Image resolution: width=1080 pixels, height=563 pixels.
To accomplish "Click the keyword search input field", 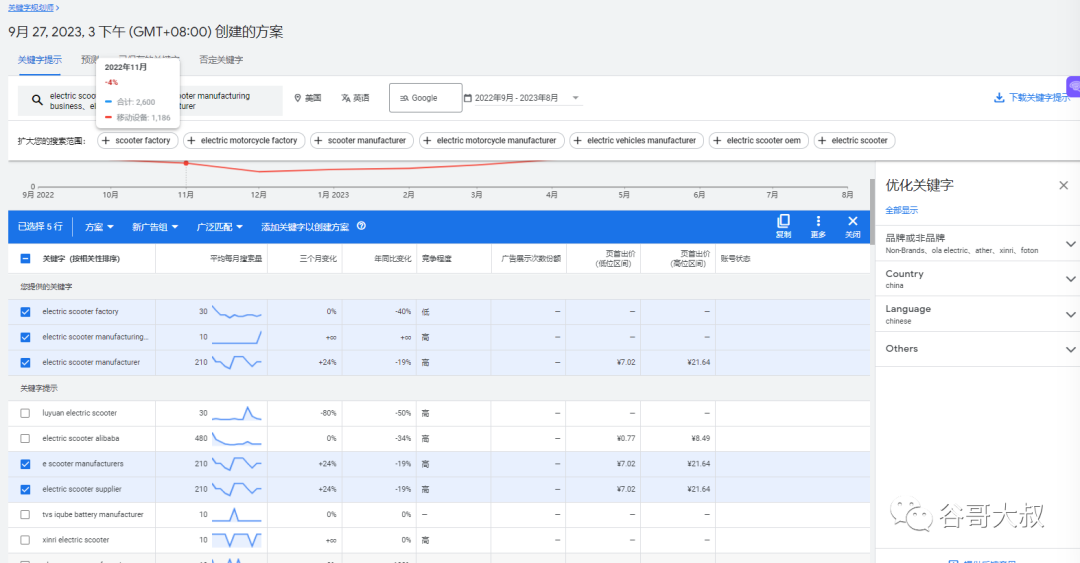I will [150, 101].
